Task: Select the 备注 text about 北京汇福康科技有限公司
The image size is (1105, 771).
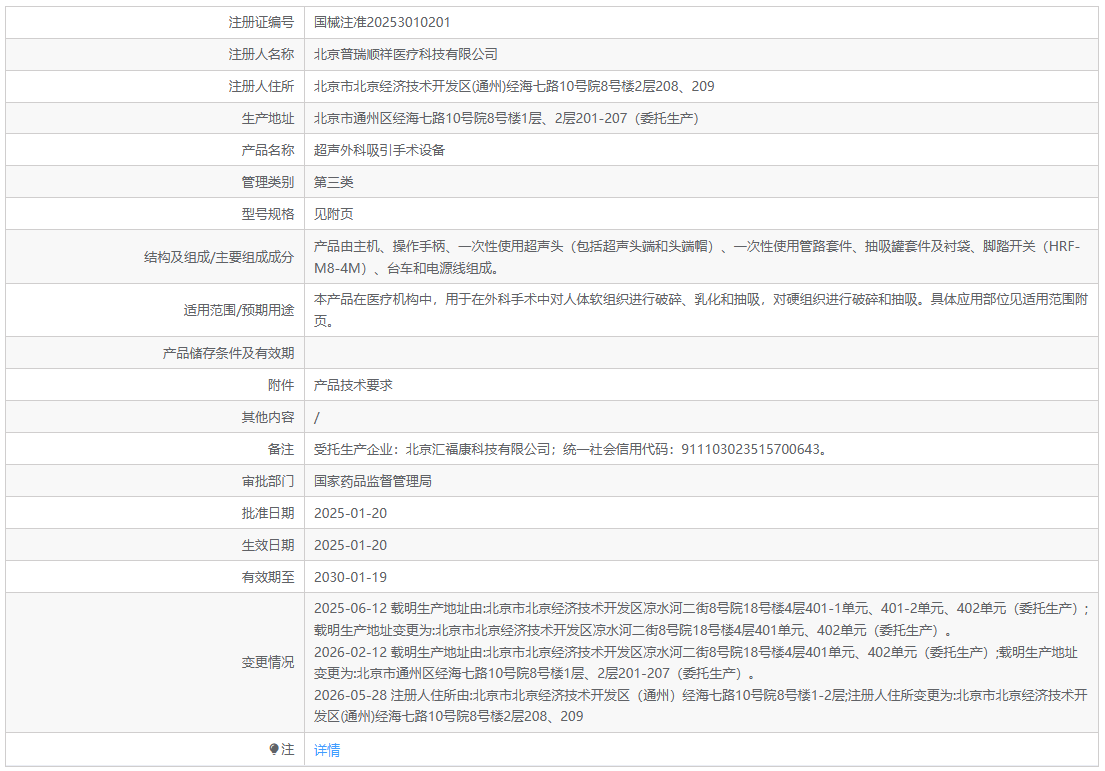Action: [570, 449]
